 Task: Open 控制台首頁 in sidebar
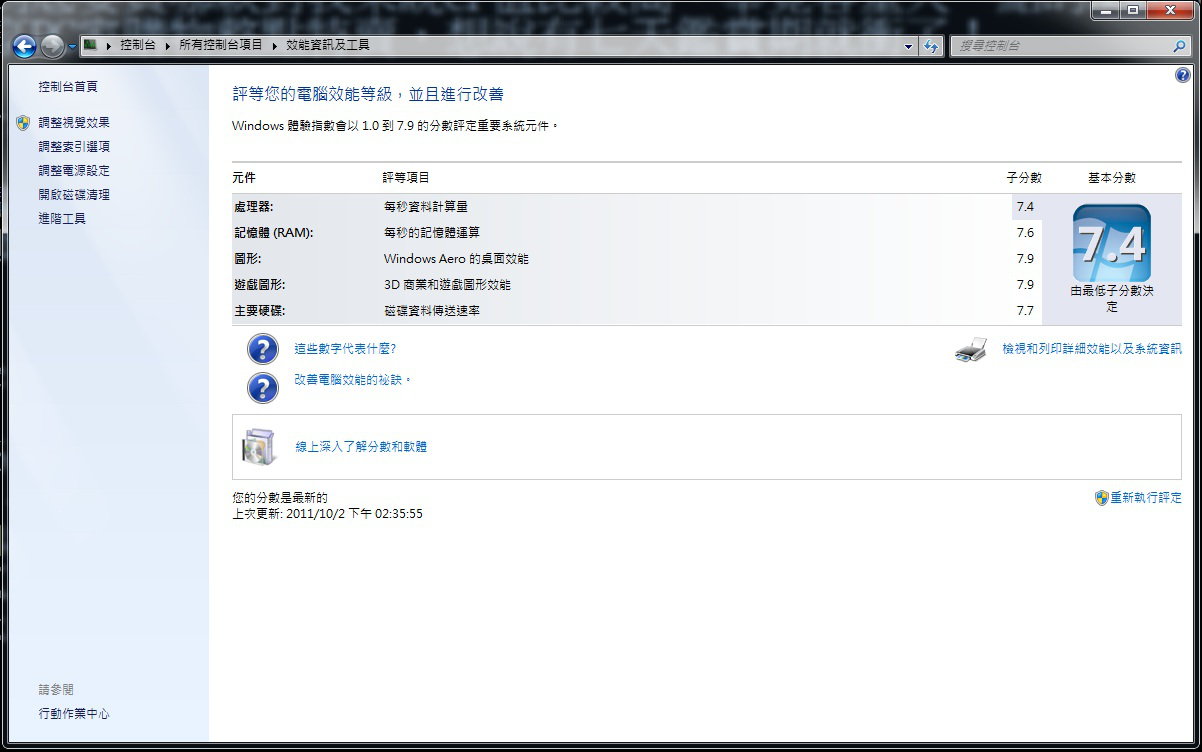pos(68,87)
